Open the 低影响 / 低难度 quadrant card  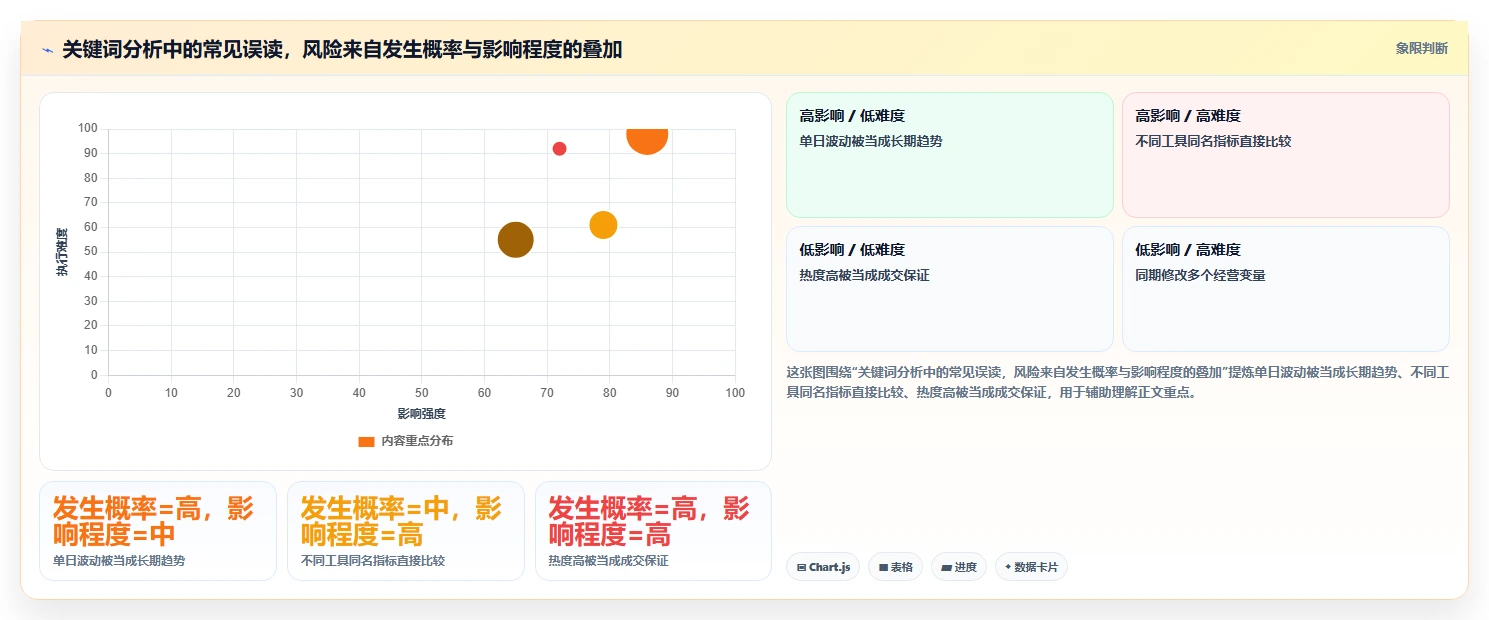coord(949,289)
